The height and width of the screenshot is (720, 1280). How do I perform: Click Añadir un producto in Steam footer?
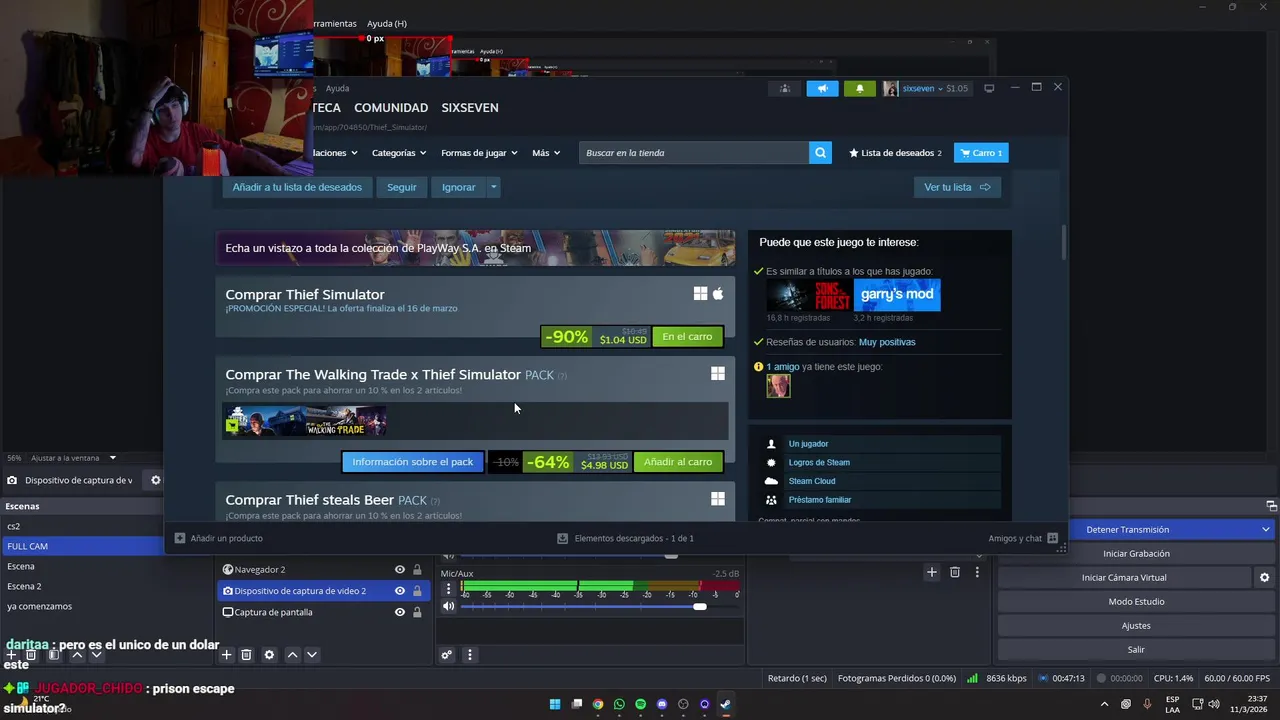pos(219,538)
